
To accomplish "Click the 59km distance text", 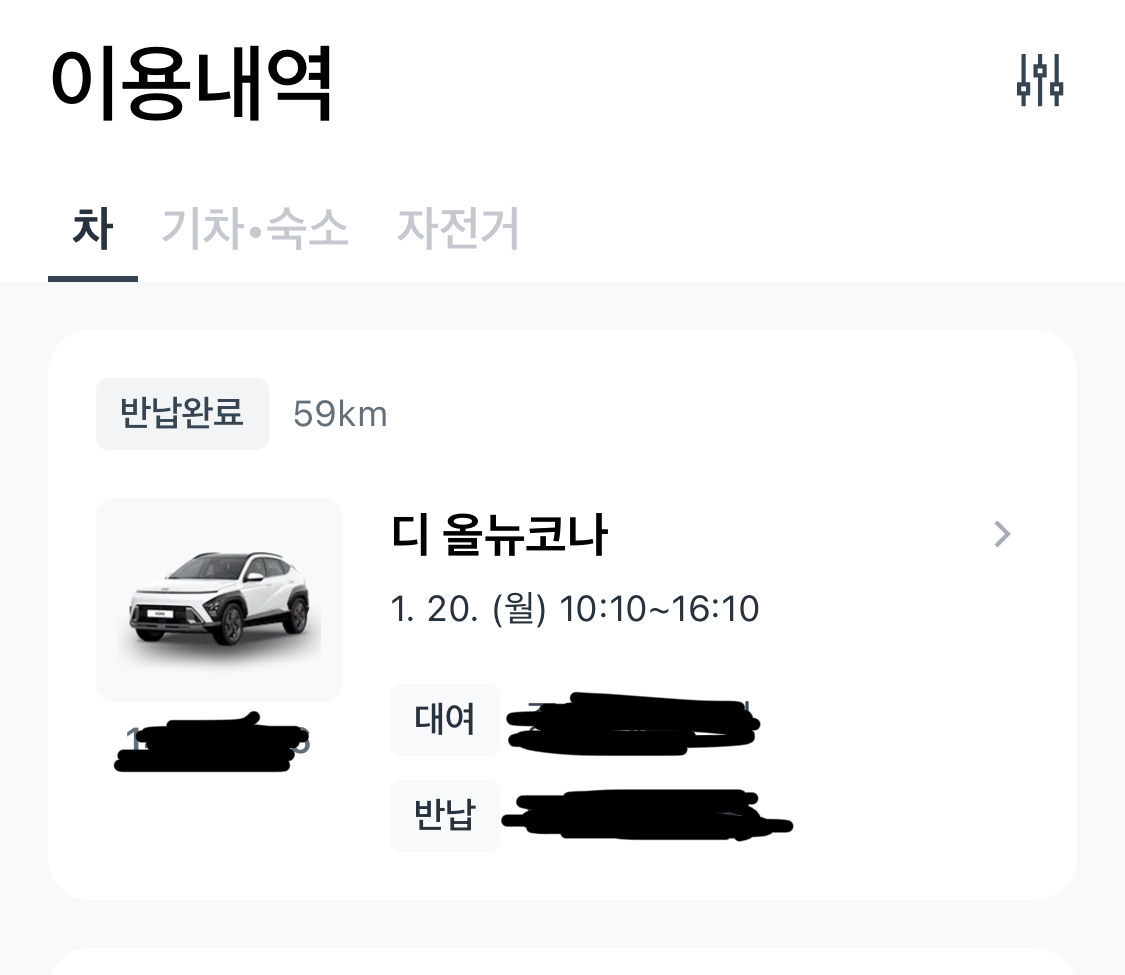I will (x=340, y=414).
